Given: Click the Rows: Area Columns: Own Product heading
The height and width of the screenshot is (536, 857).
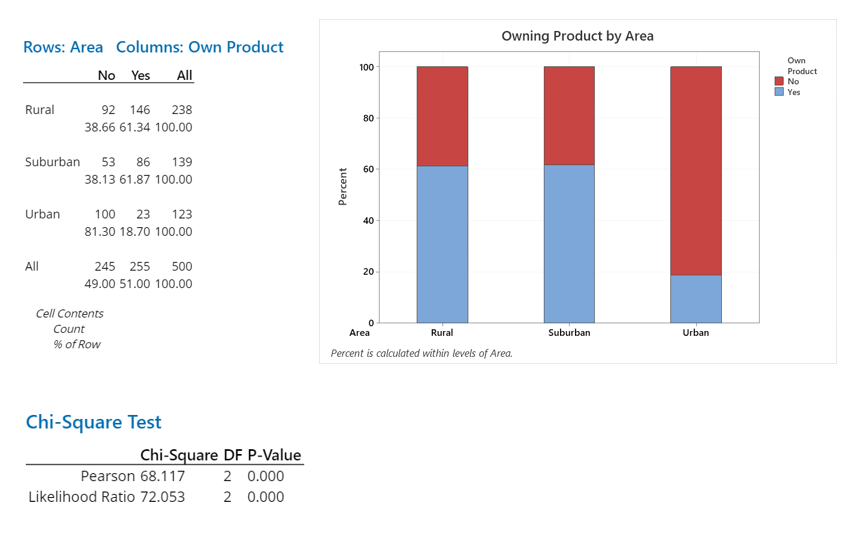Looking at the screenshot, I should point(153,47).
